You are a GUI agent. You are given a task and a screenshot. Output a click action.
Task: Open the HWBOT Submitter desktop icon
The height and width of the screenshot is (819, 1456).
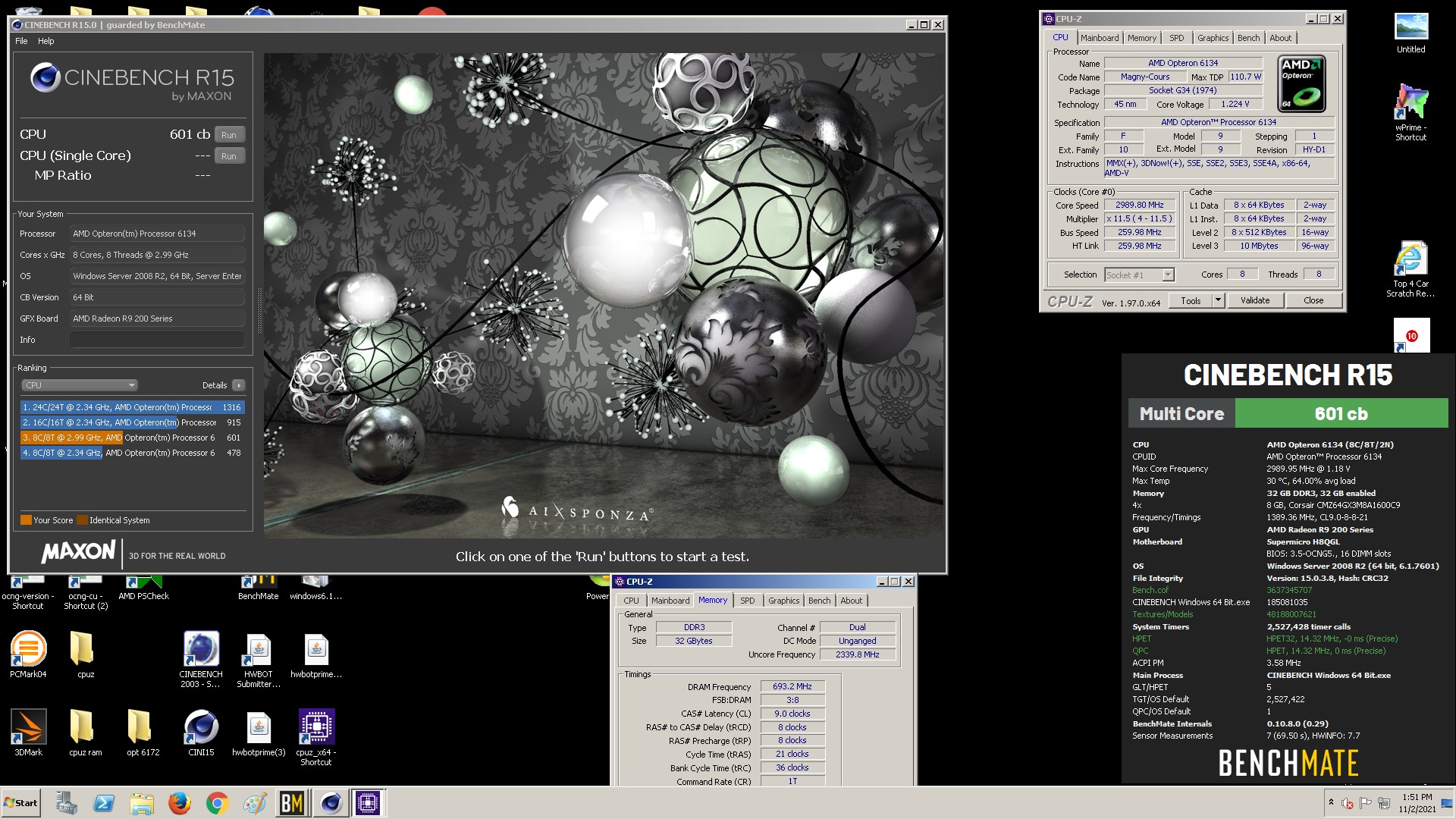[258, 660]
